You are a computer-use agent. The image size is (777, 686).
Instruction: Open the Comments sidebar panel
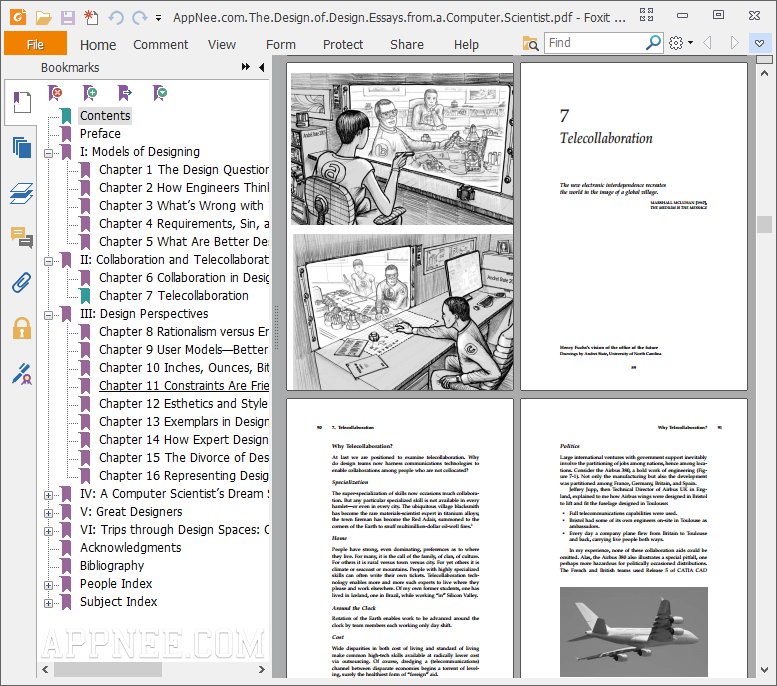click(22, 237)
